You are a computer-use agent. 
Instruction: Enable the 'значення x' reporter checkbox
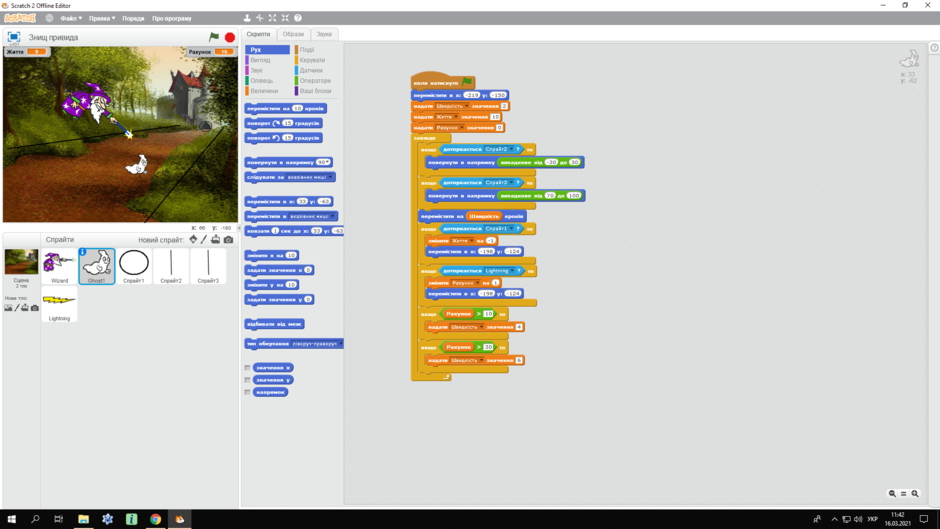coord(247,368)
